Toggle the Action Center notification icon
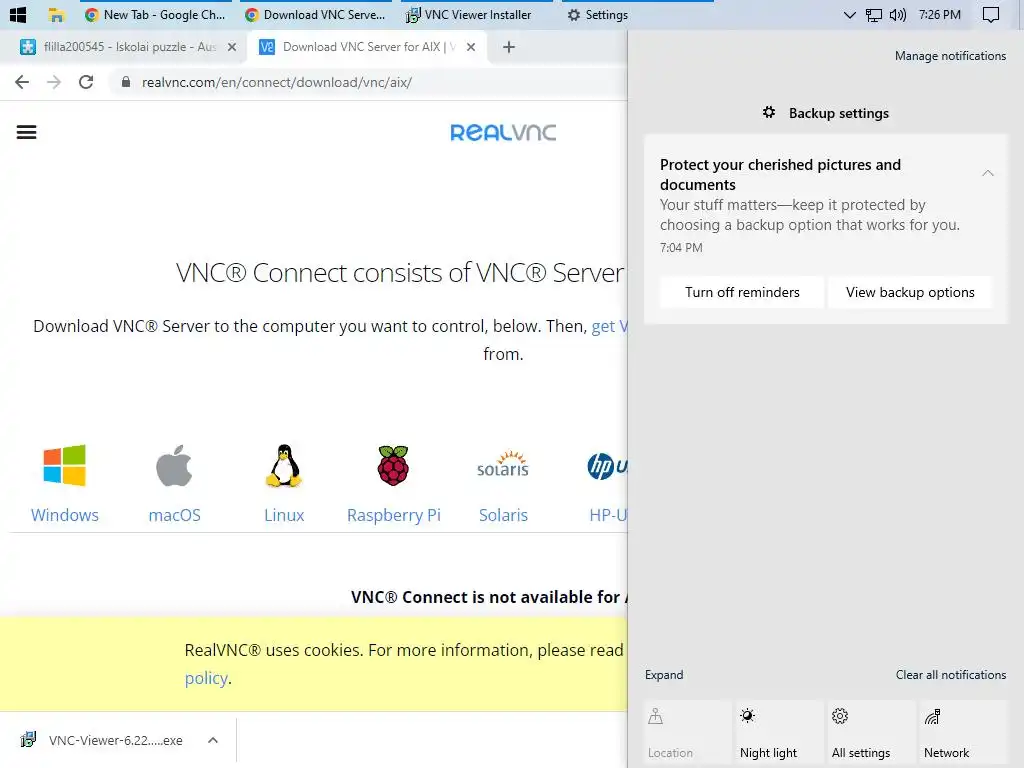 (x=991, y=15)
